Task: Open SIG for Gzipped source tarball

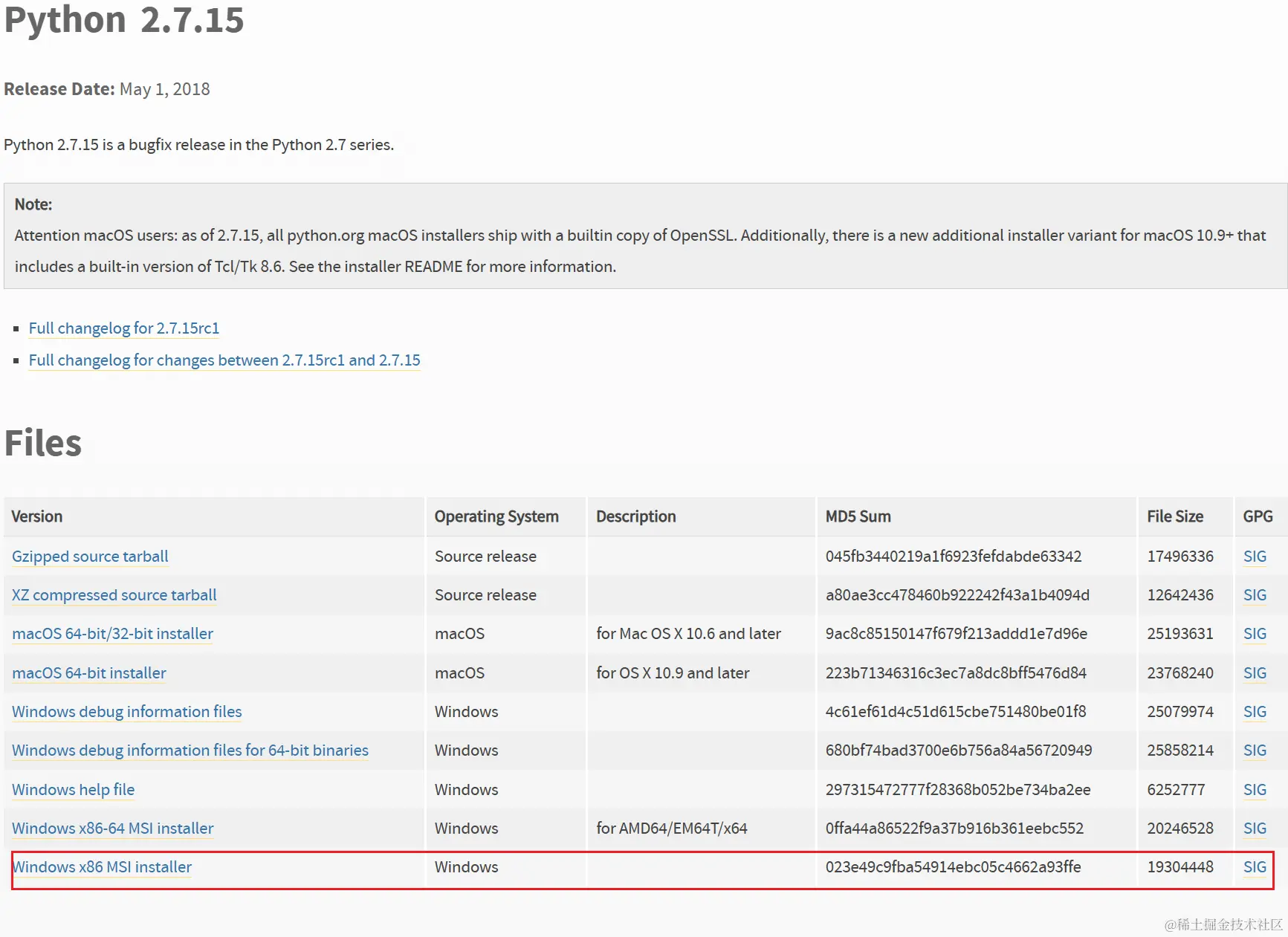Action: [x=1254, y=556]
